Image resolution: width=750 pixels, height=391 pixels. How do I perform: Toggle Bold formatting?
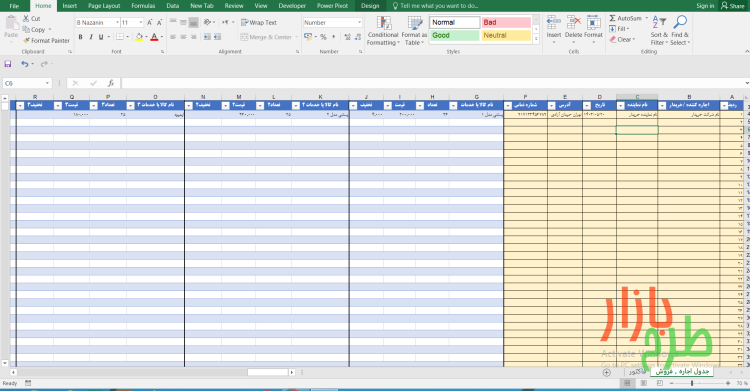(80, 37)
